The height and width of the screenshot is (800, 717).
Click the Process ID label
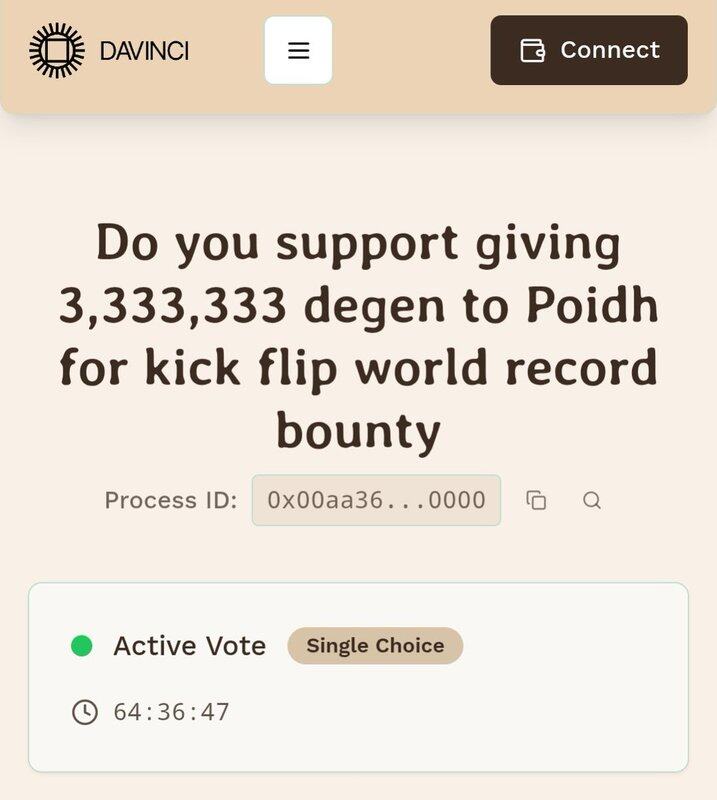point(171,501)
